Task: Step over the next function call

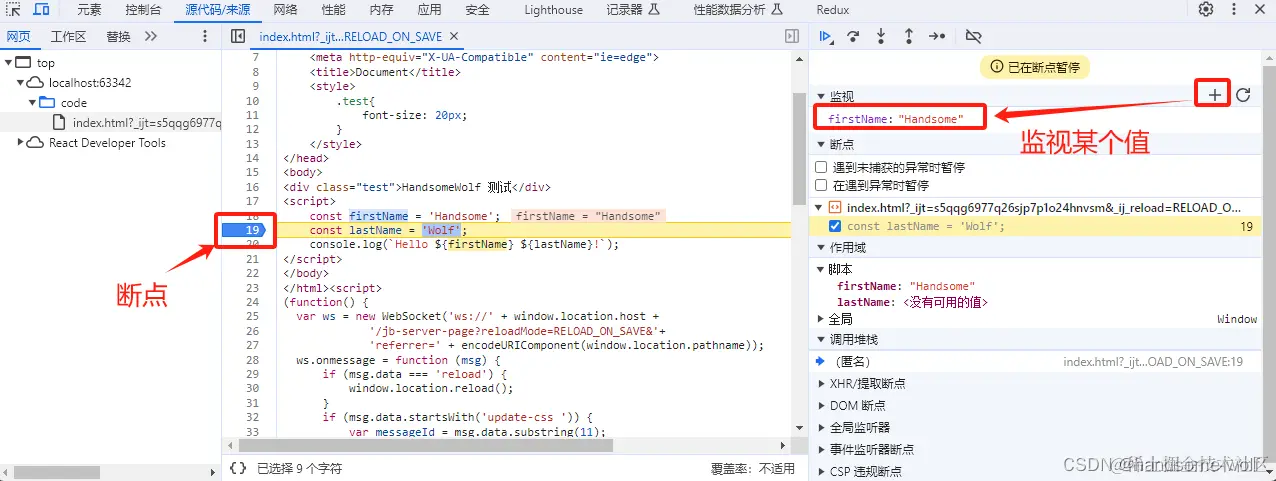Action: pos(853,36)
